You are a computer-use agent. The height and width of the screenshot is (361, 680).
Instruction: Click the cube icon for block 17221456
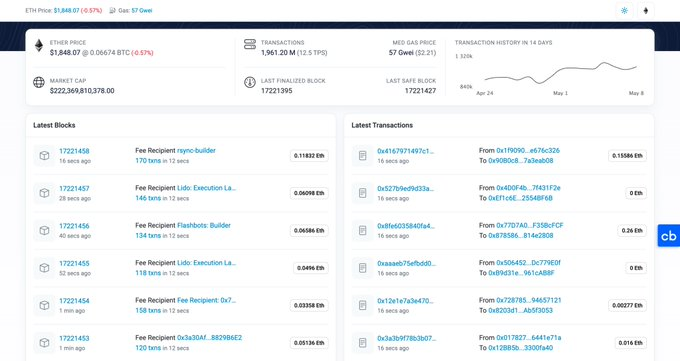point(44,230)
